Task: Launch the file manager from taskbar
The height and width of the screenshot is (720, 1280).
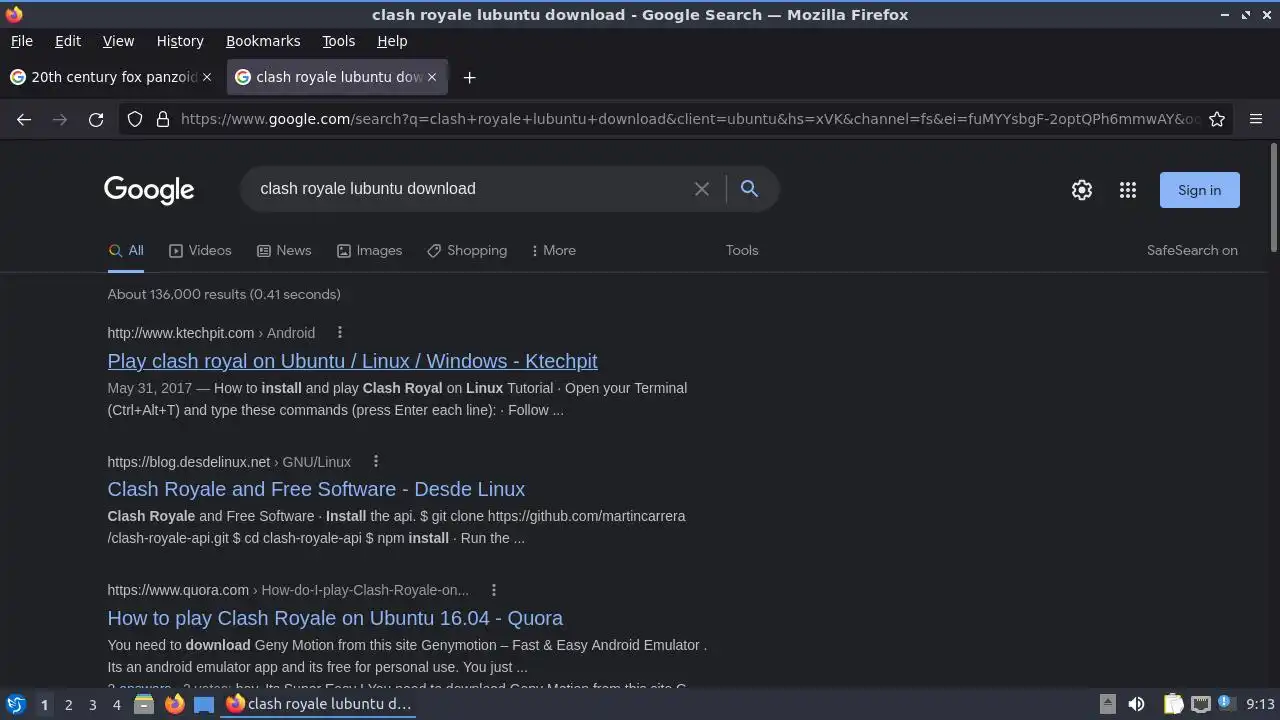Action: click(144, 704)
